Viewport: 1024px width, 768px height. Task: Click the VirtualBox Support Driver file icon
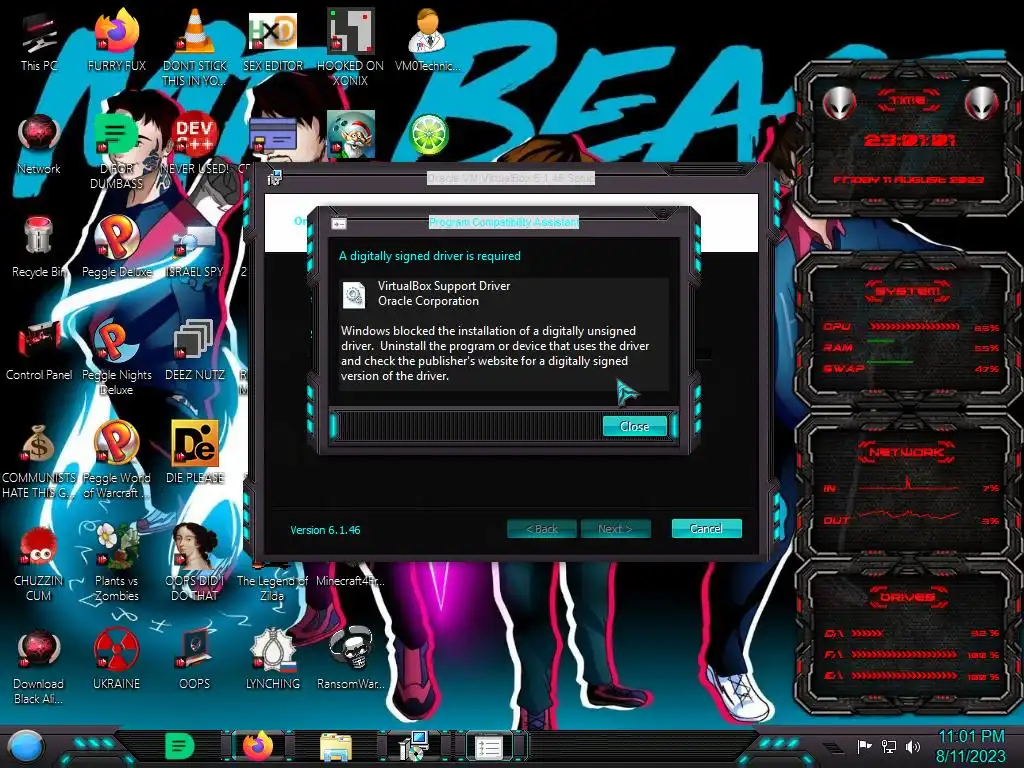354,295
